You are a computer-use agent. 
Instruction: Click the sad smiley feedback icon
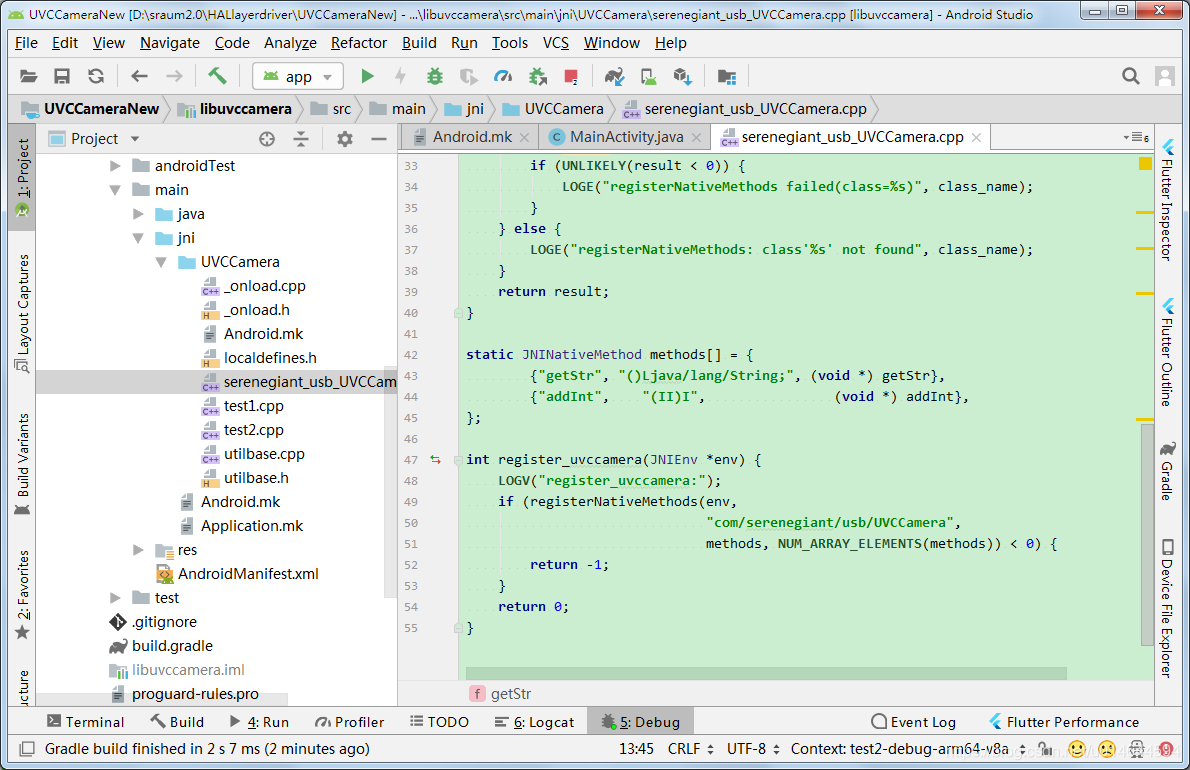point(1107,750)
